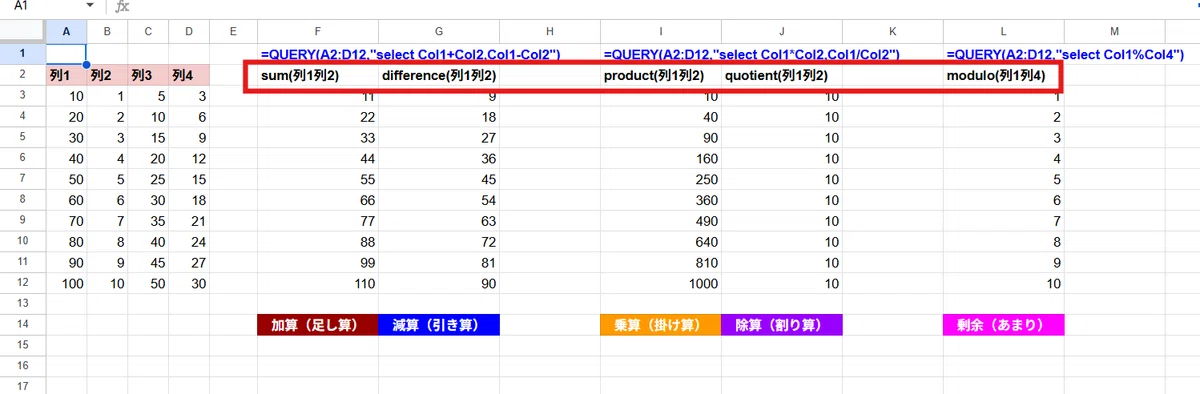Select the quotient(列1列2) header cell
Screen dimensions: 1200x394
click(782, 75)
